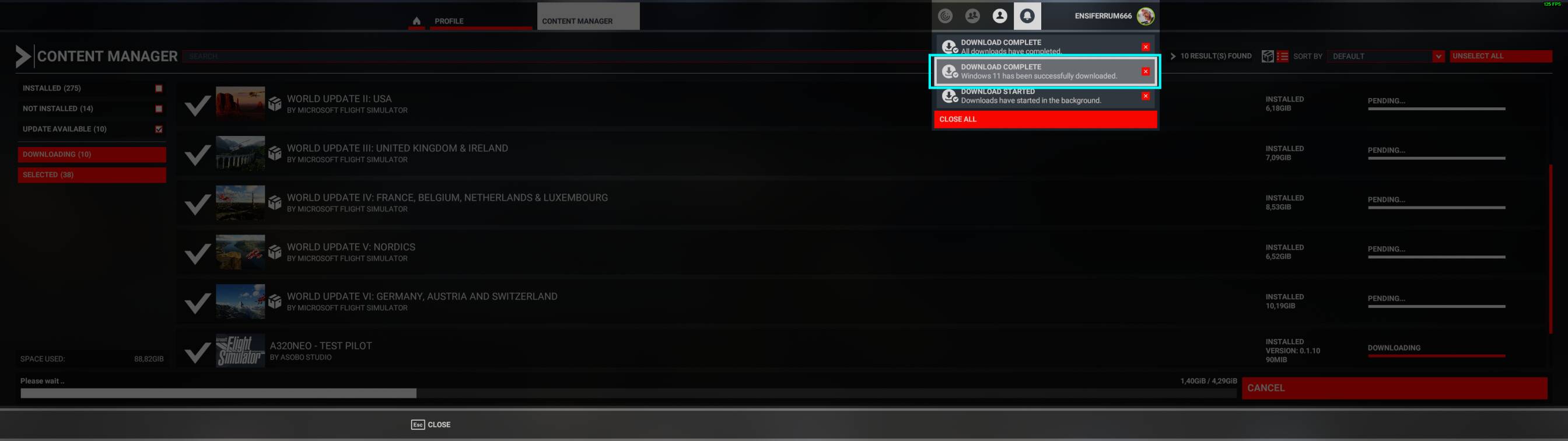Click the overall download progress bar
This screenshot has width=1568, height=441.
(x=628, y=394)
